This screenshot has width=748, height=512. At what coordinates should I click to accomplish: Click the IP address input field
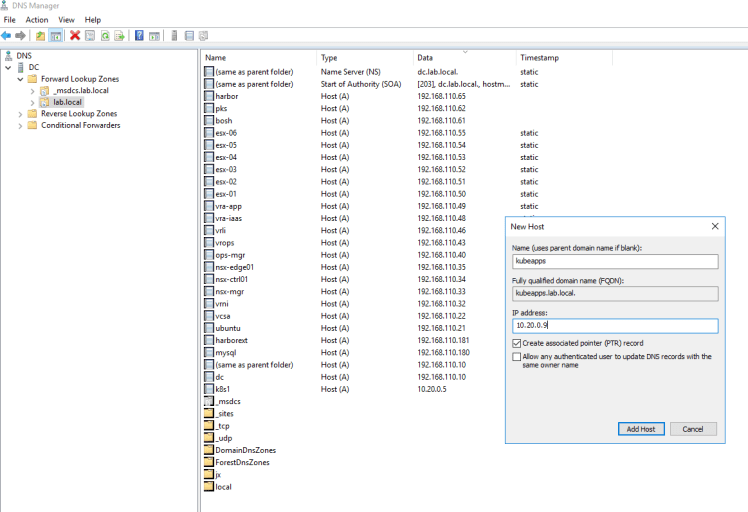coord(614,326)
